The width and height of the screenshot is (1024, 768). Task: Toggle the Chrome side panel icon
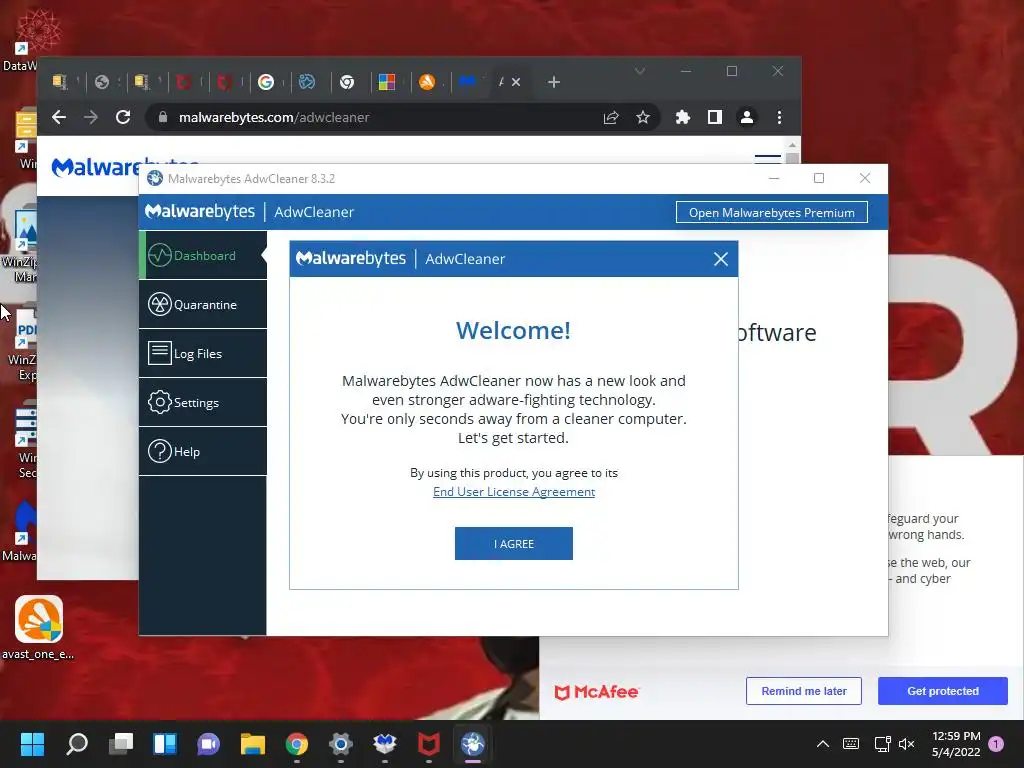[x=714, y=118]
